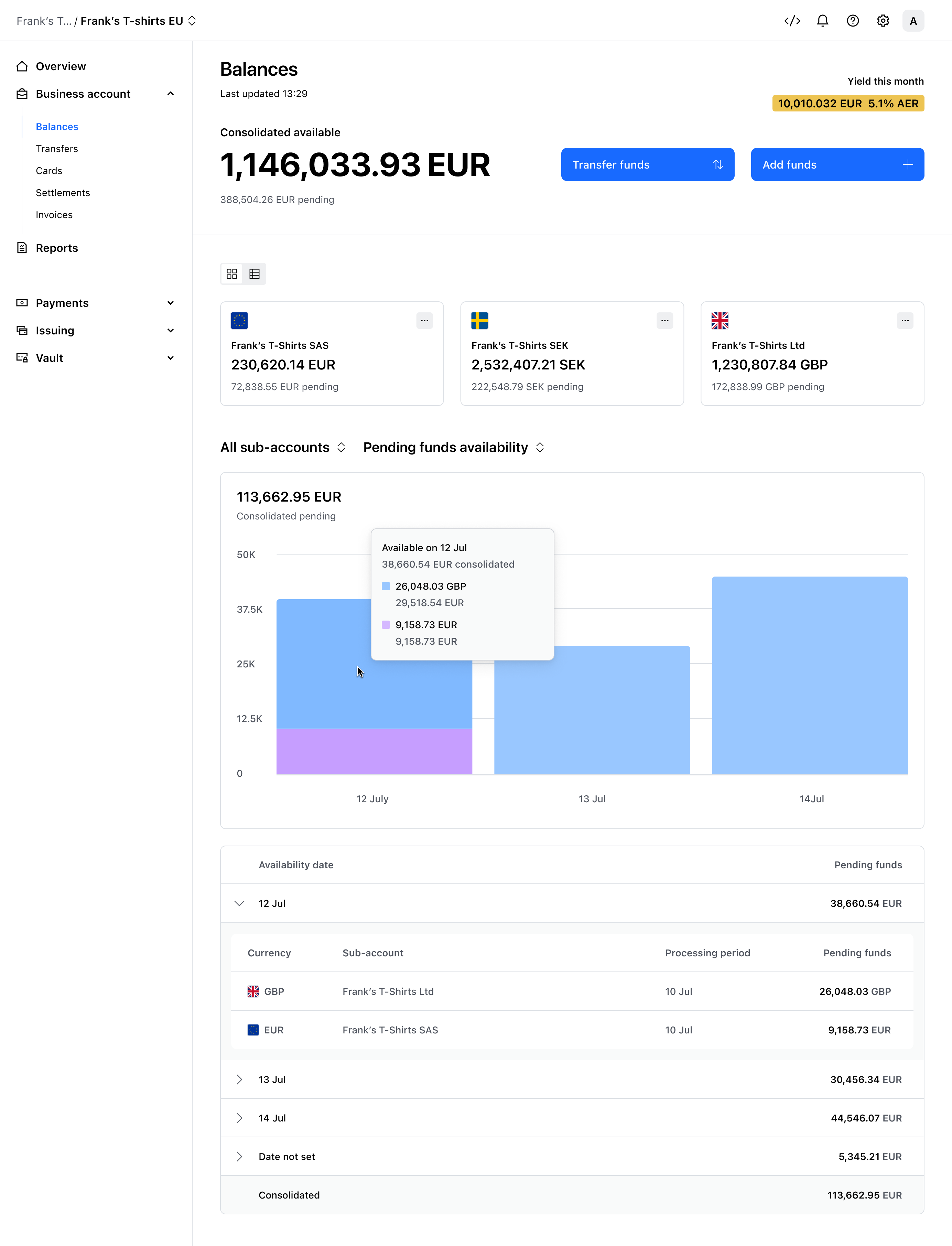Viewport: 952px width, 1246px height.
Task: Select Balances in the sidebar
Action: coord(57,126)
